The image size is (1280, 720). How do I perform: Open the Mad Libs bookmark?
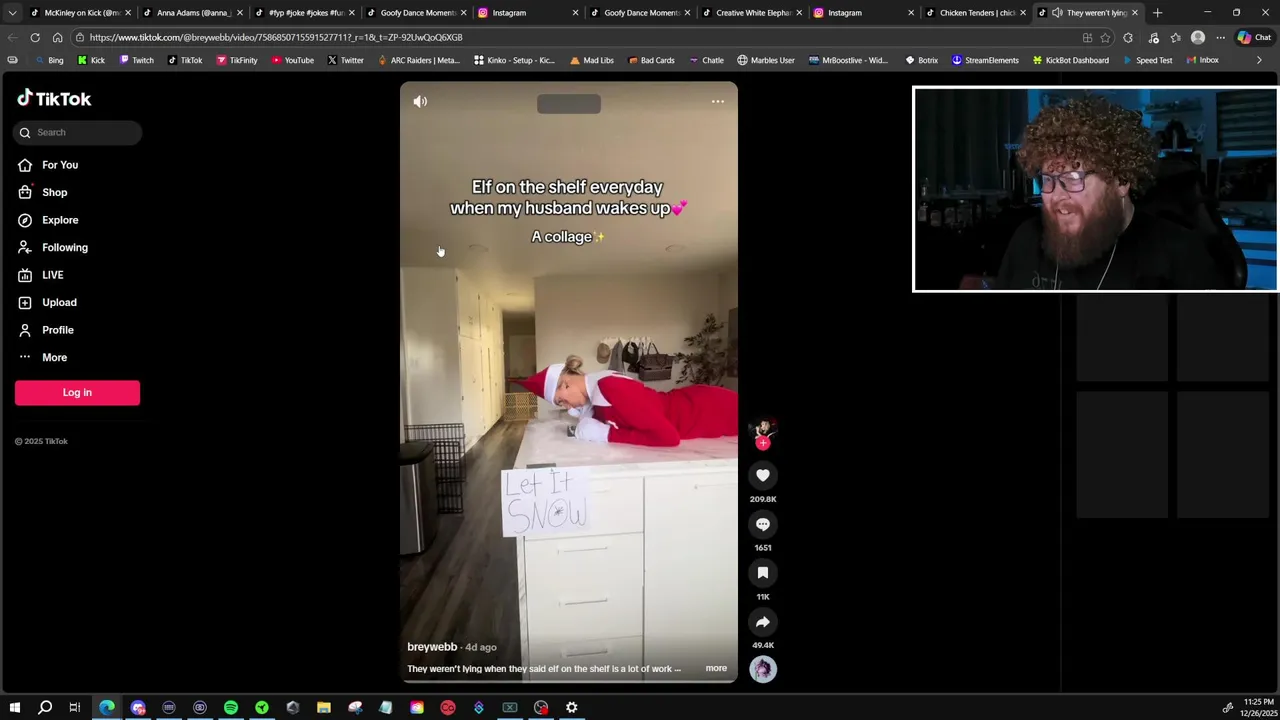pos(591,60)
